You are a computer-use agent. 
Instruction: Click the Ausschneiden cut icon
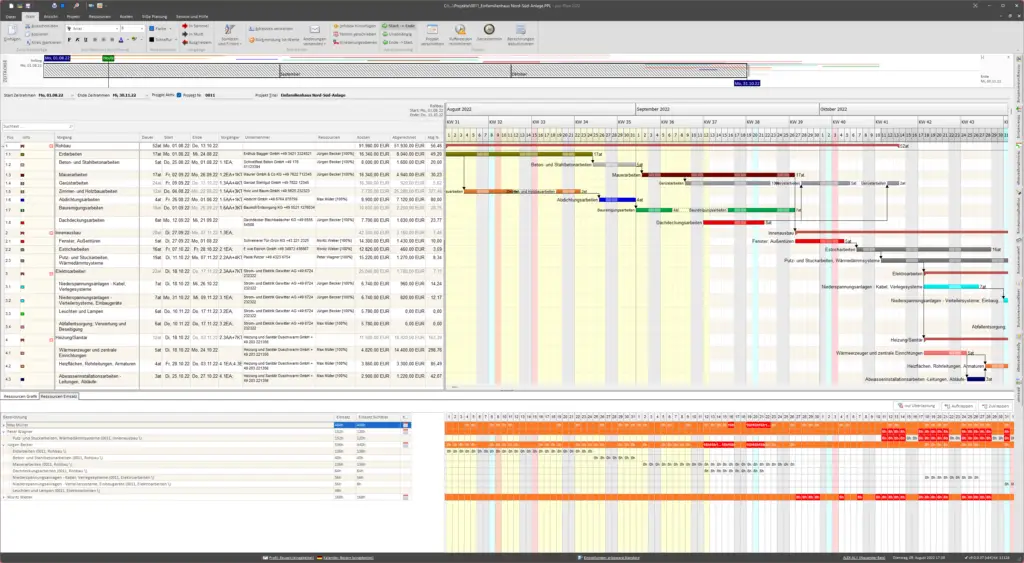point(28,26)
